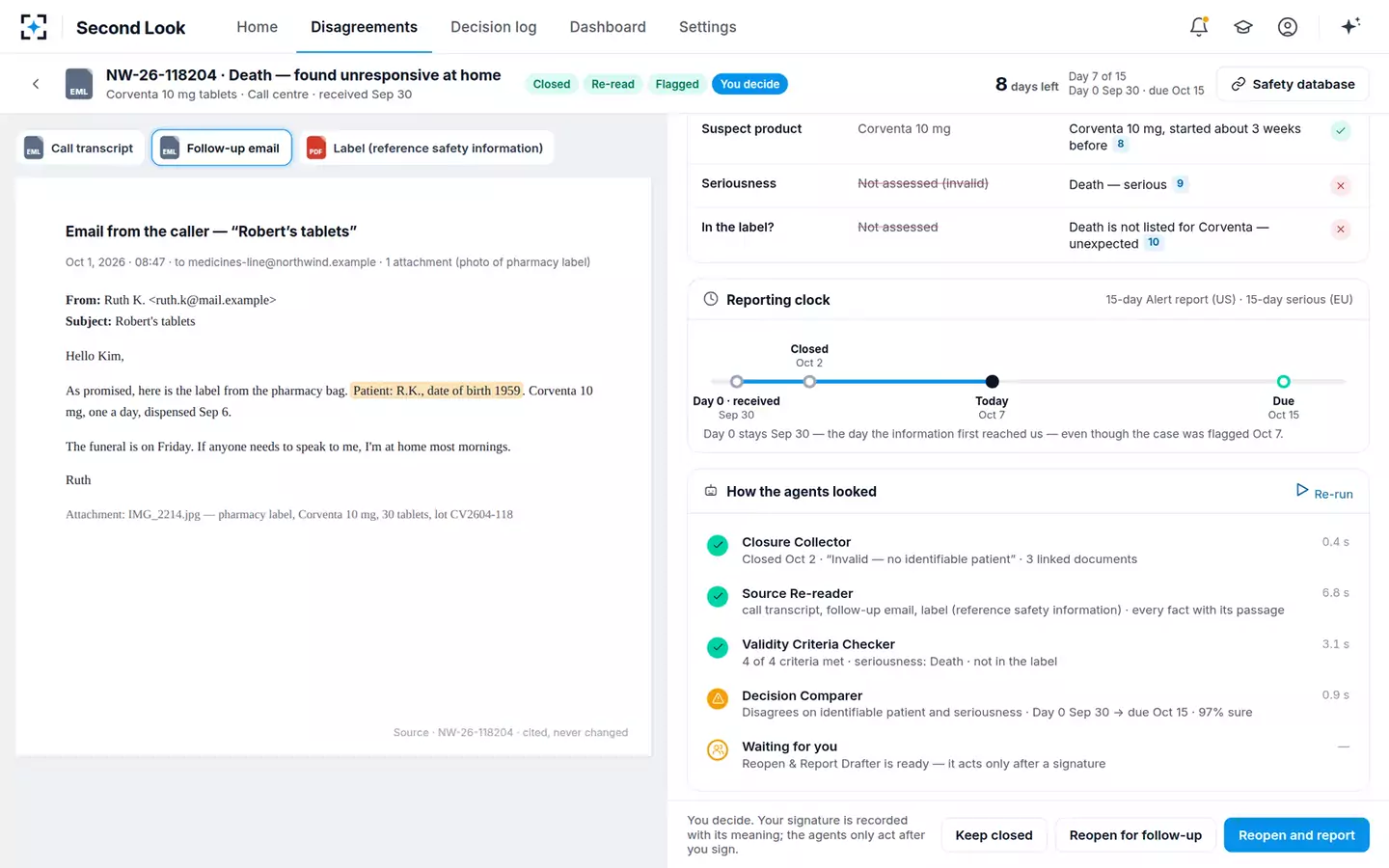Viewport: 1389px width, 868px height.
Task: Click the agents panel robot icon
Action: [711, 491]
